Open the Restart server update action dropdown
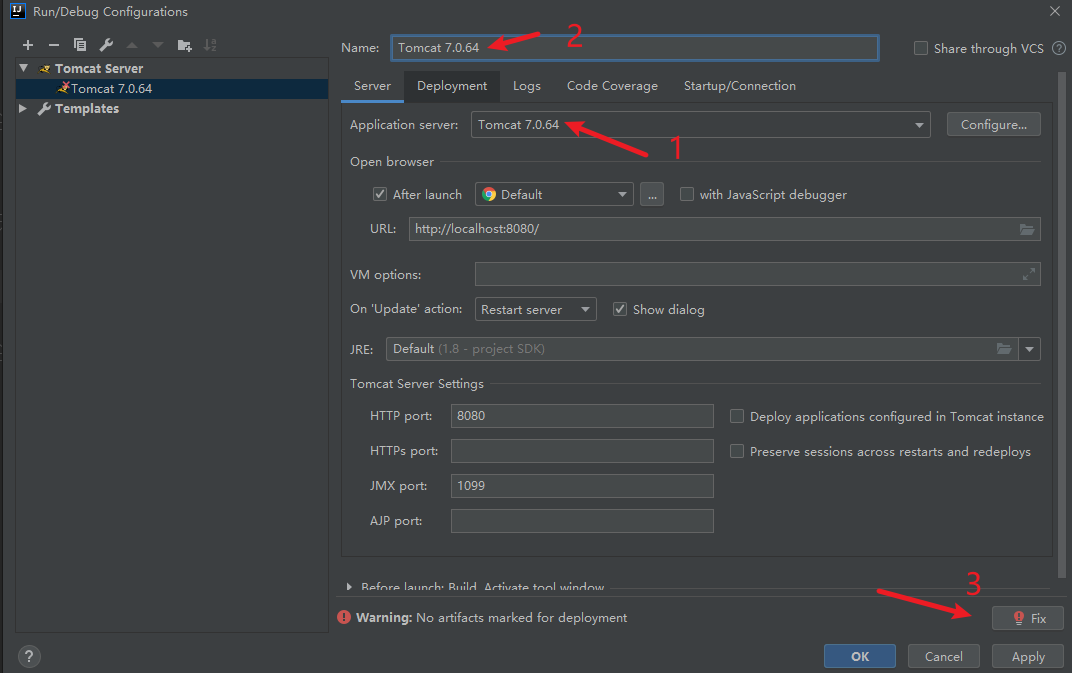 (x=535, y=309)
